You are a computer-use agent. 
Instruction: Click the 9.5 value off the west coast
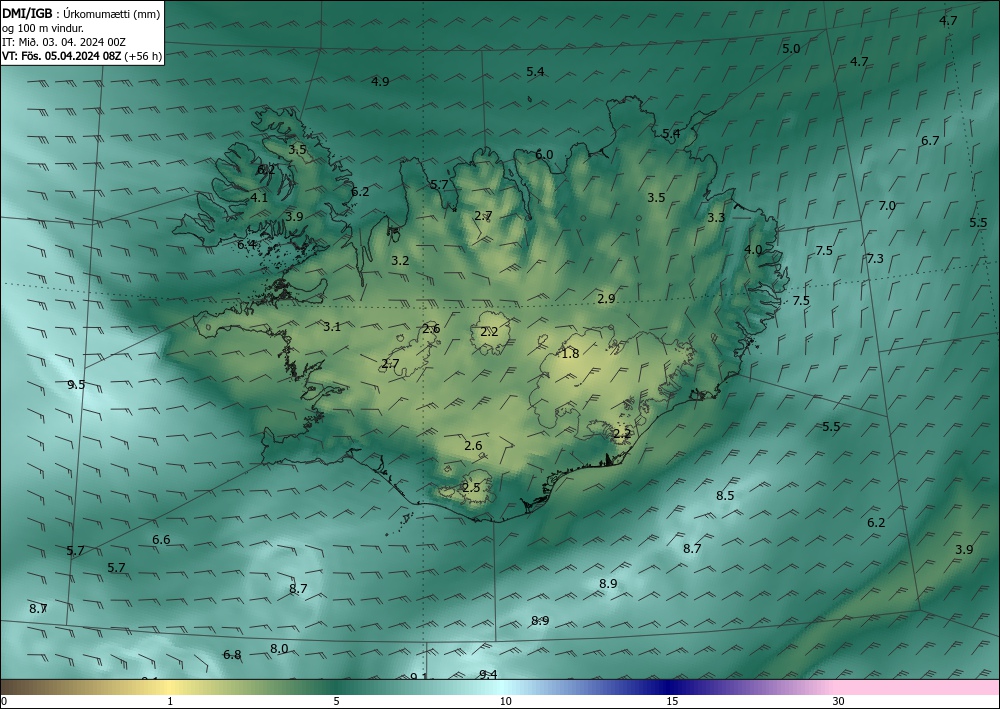click(76, 384)
